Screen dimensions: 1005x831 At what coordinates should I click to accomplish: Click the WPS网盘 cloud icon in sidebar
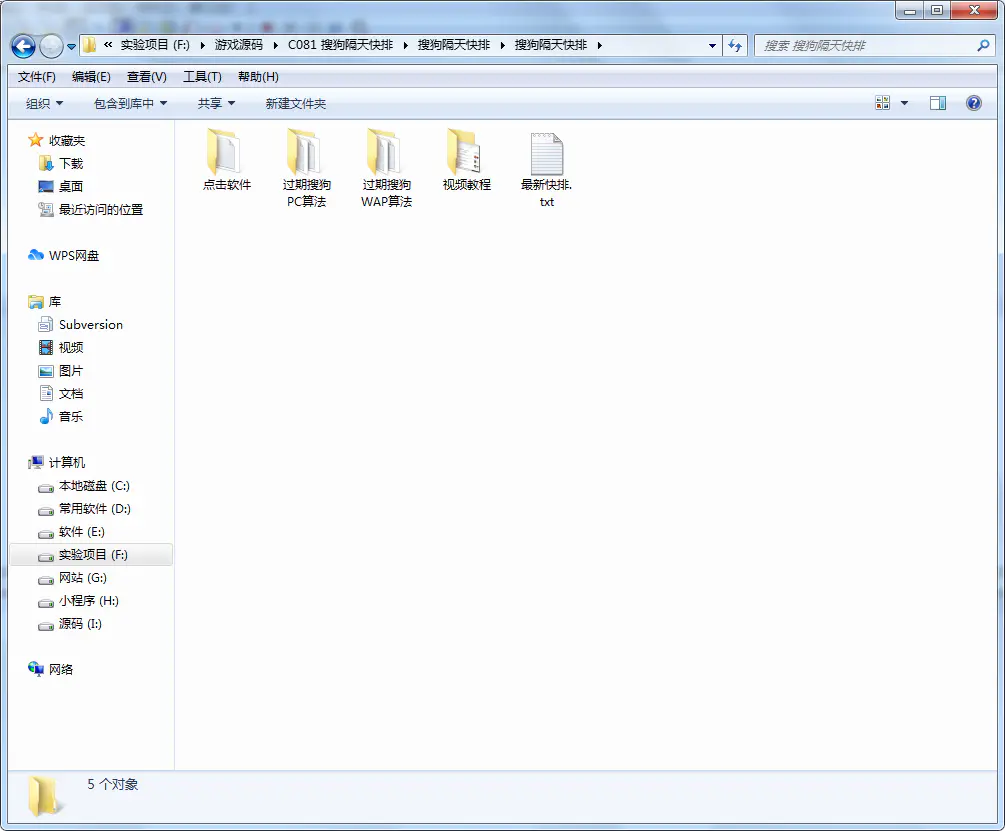36,256
